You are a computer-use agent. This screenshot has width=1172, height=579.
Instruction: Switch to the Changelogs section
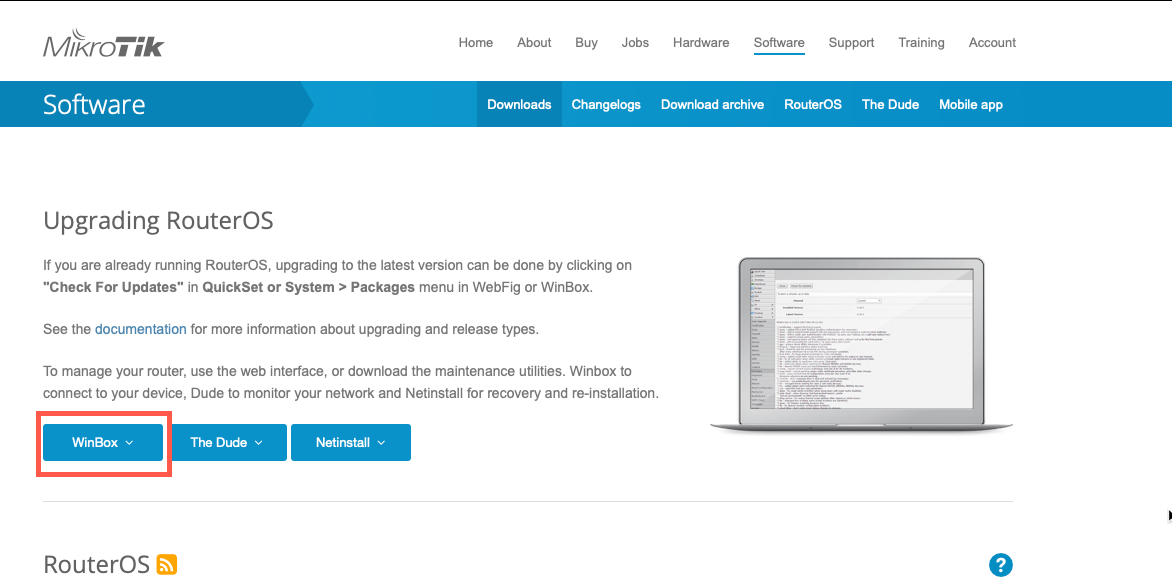coord(606,104)
